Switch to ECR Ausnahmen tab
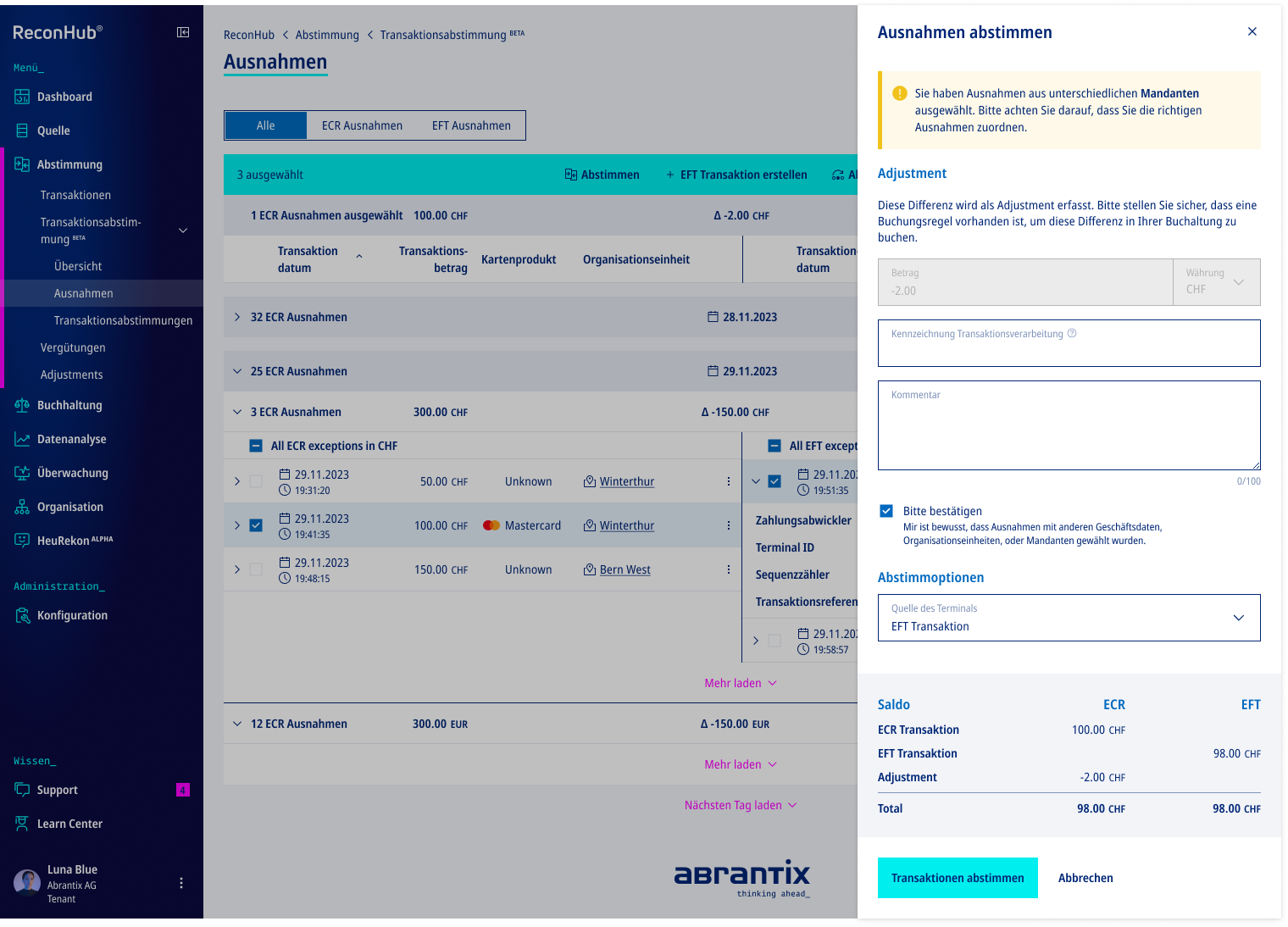 362,125
